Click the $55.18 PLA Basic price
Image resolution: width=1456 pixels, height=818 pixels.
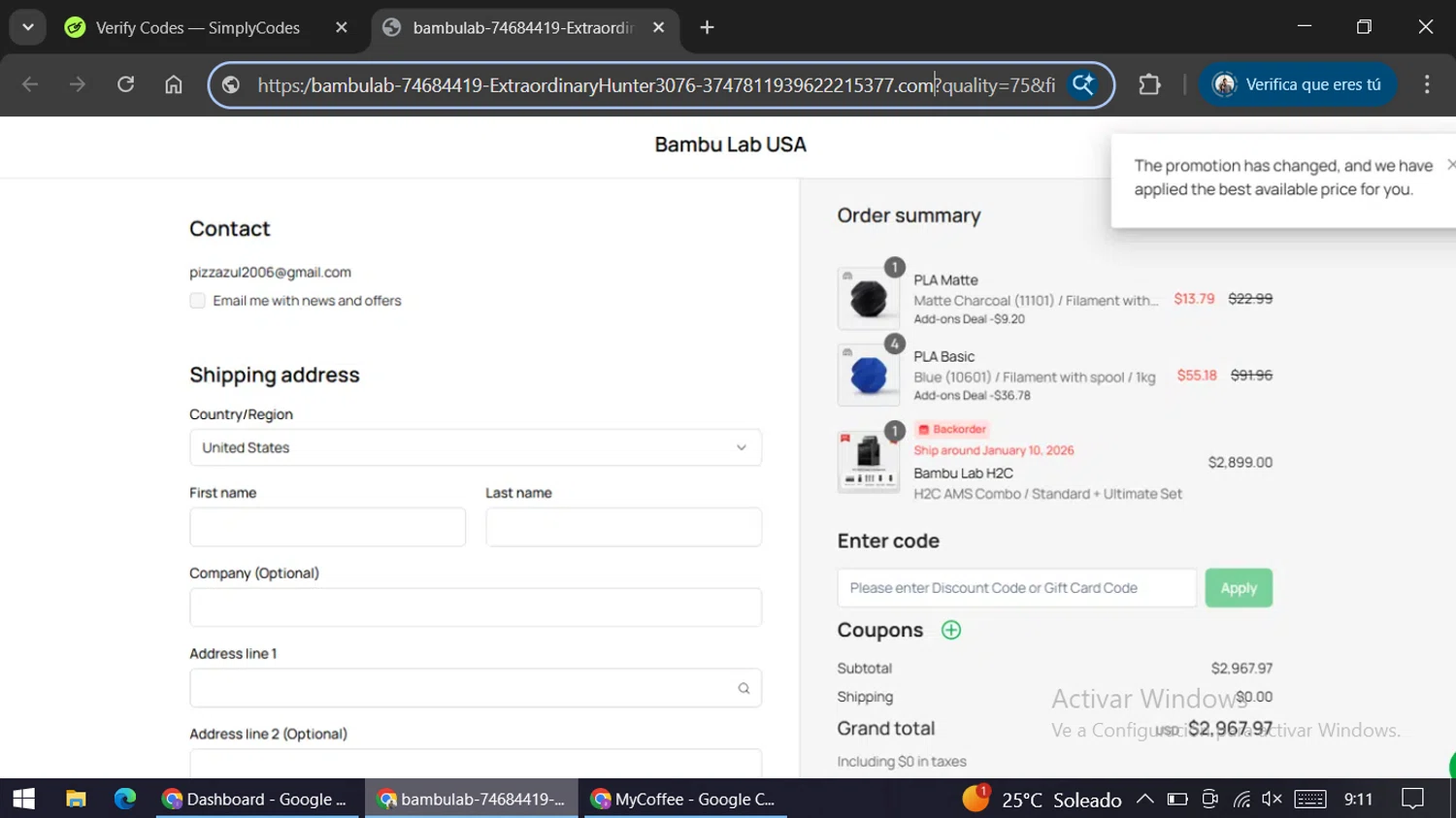point(1197,376)
